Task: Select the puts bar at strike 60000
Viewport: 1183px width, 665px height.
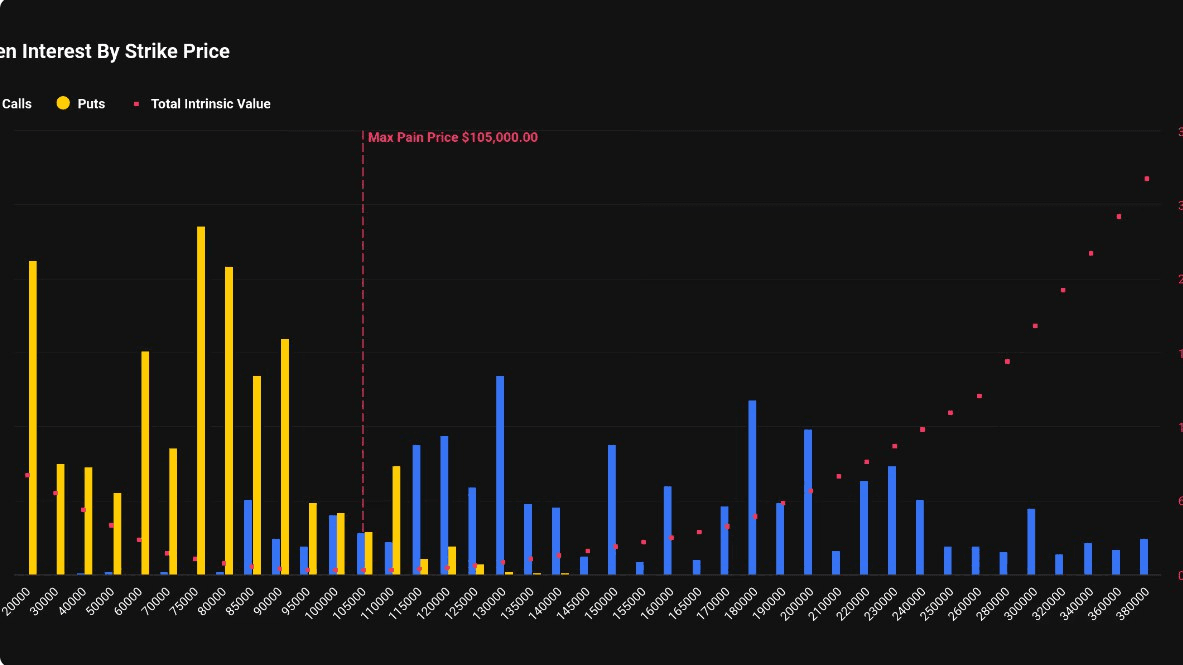Action: 145,462
